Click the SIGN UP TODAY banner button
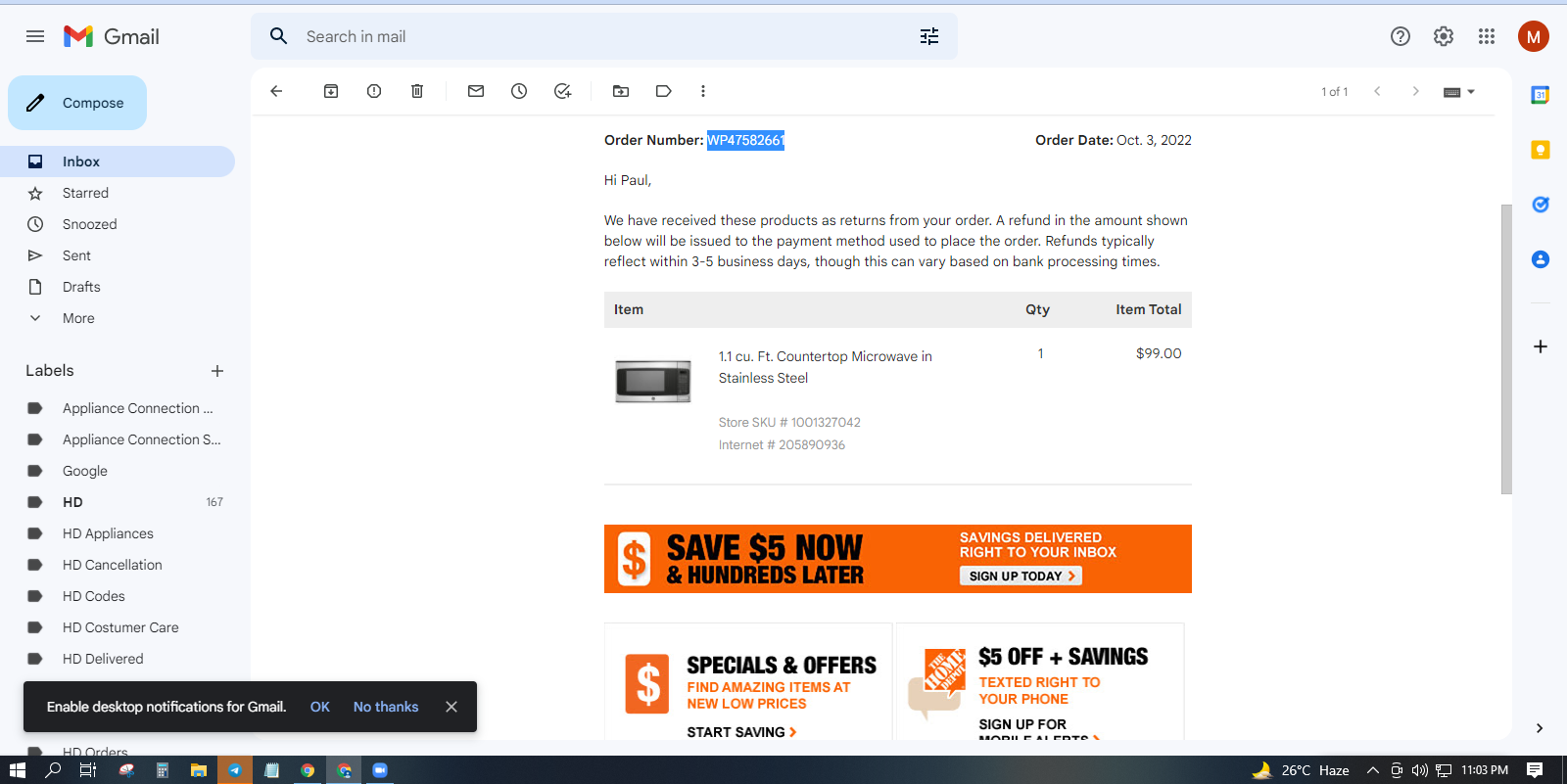The image size is (1567, 784). [x=1021, y=576]
